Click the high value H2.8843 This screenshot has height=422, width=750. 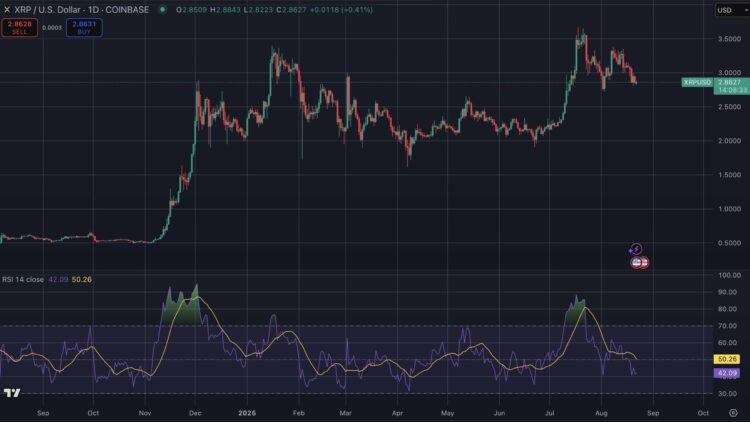click(x=225, y=10)
